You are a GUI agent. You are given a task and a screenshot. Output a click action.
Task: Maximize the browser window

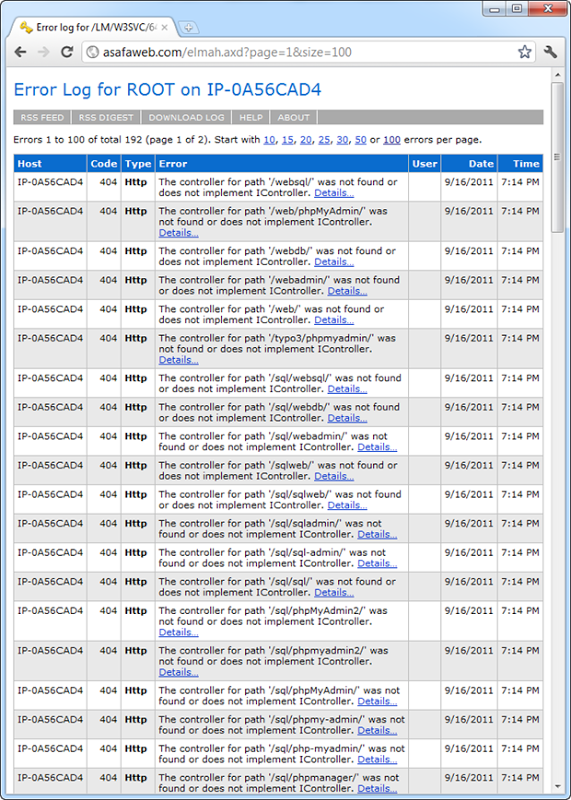pos(517,9)
